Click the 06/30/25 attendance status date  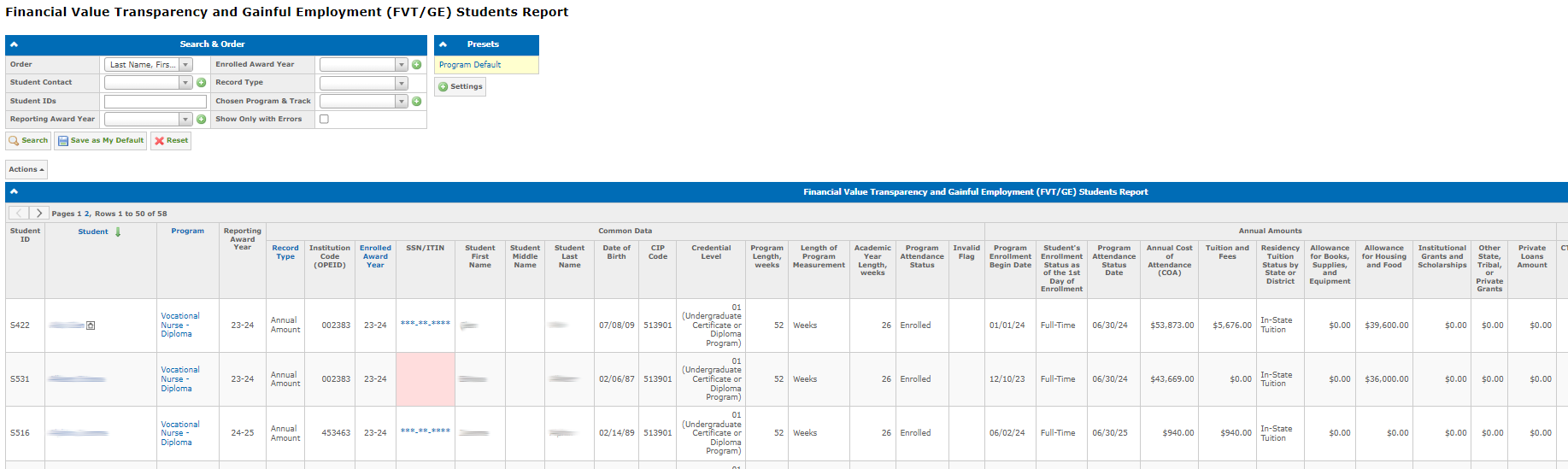coord(1110,433)
